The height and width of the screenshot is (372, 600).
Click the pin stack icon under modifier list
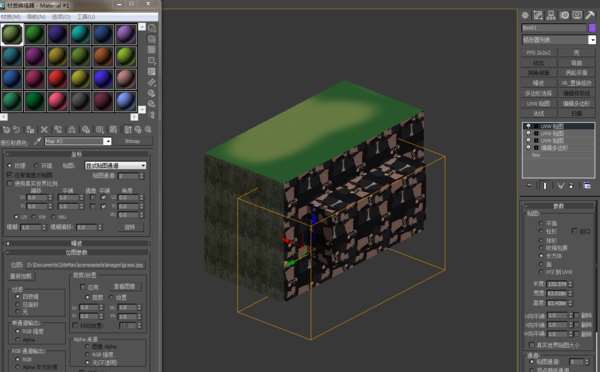tap(530, 186)
